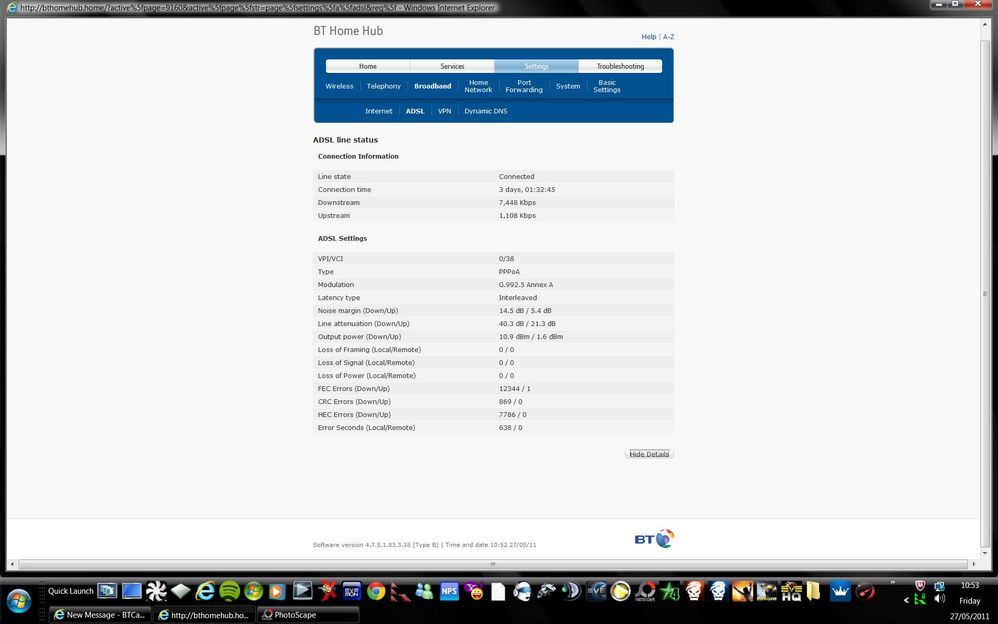Return to Basic Settings

[607, 86]
